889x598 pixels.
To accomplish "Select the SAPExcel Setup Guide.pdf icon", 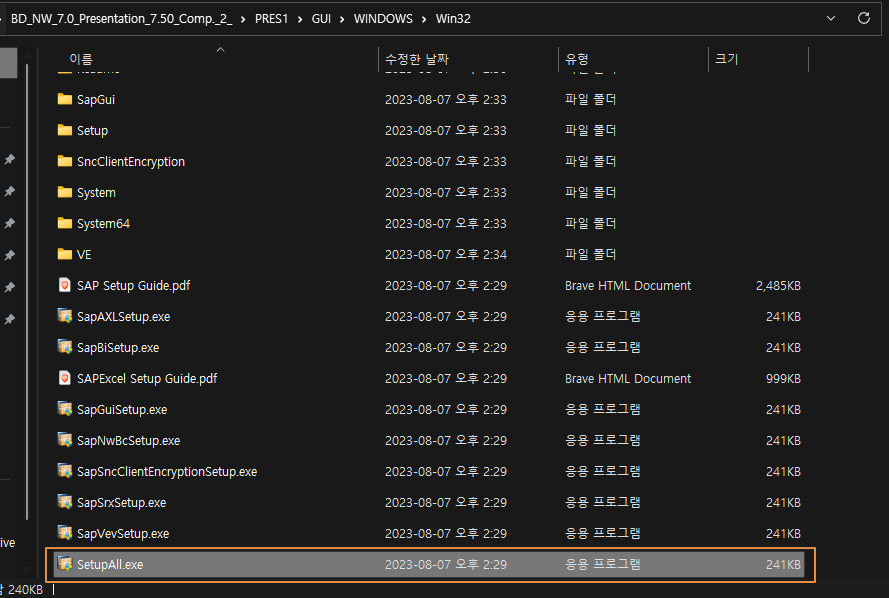I will [x=65, y=379].
